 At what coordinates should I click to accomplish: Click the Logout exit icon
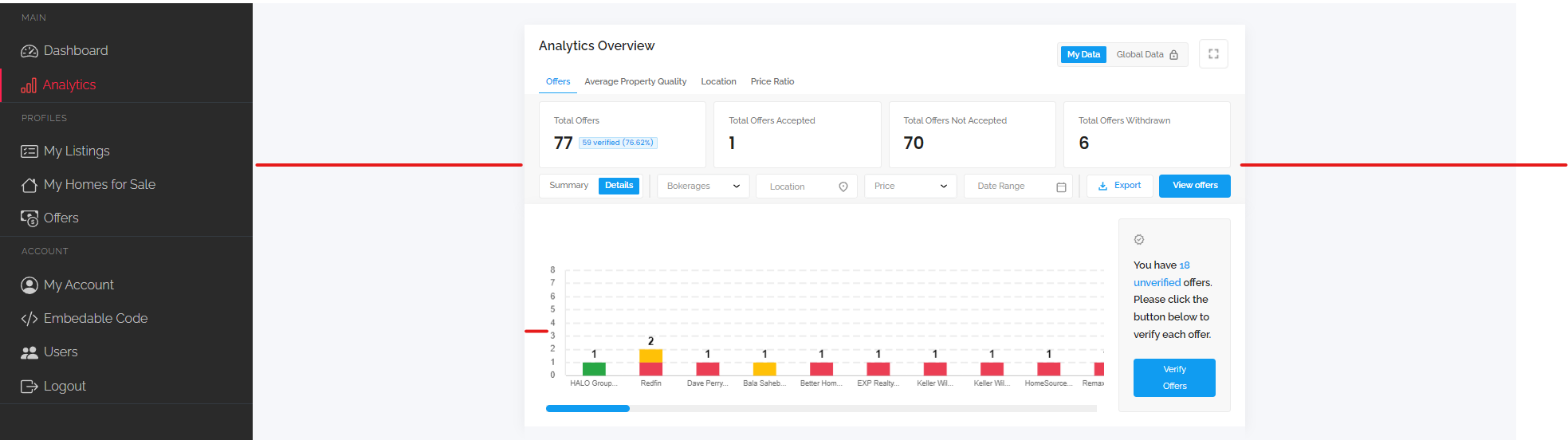click(x=29, y=387)
